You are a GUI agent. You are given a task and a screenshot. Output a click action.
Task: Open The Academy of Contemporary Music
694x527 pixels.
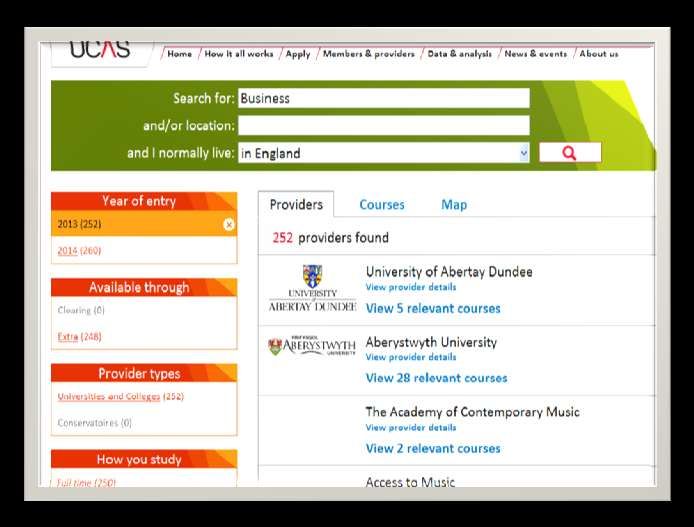coord(473,412)
